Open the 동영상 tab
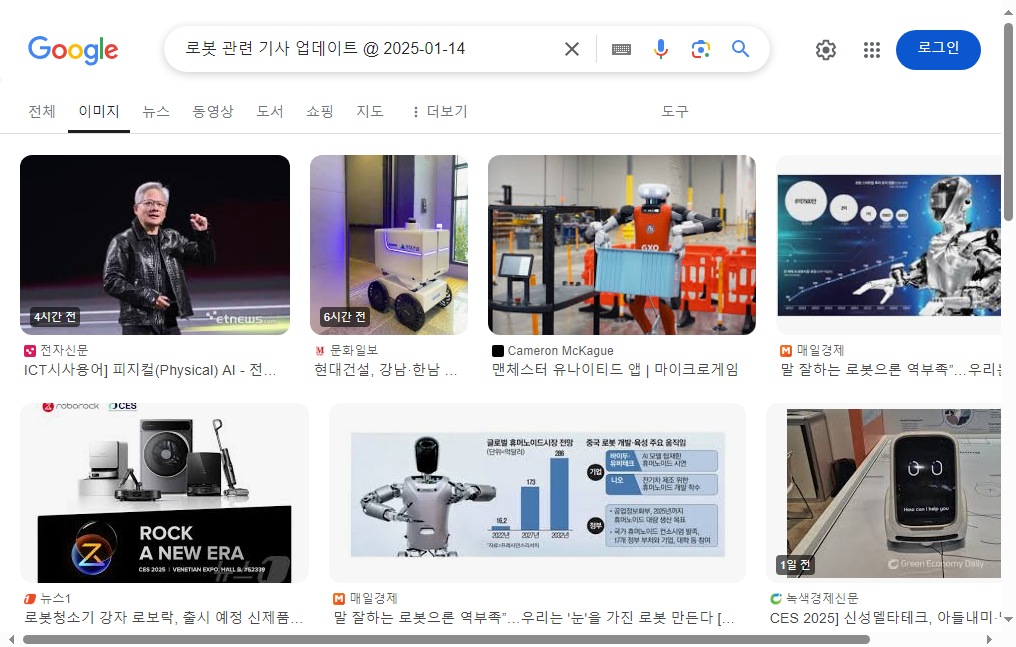 point(213,111)
